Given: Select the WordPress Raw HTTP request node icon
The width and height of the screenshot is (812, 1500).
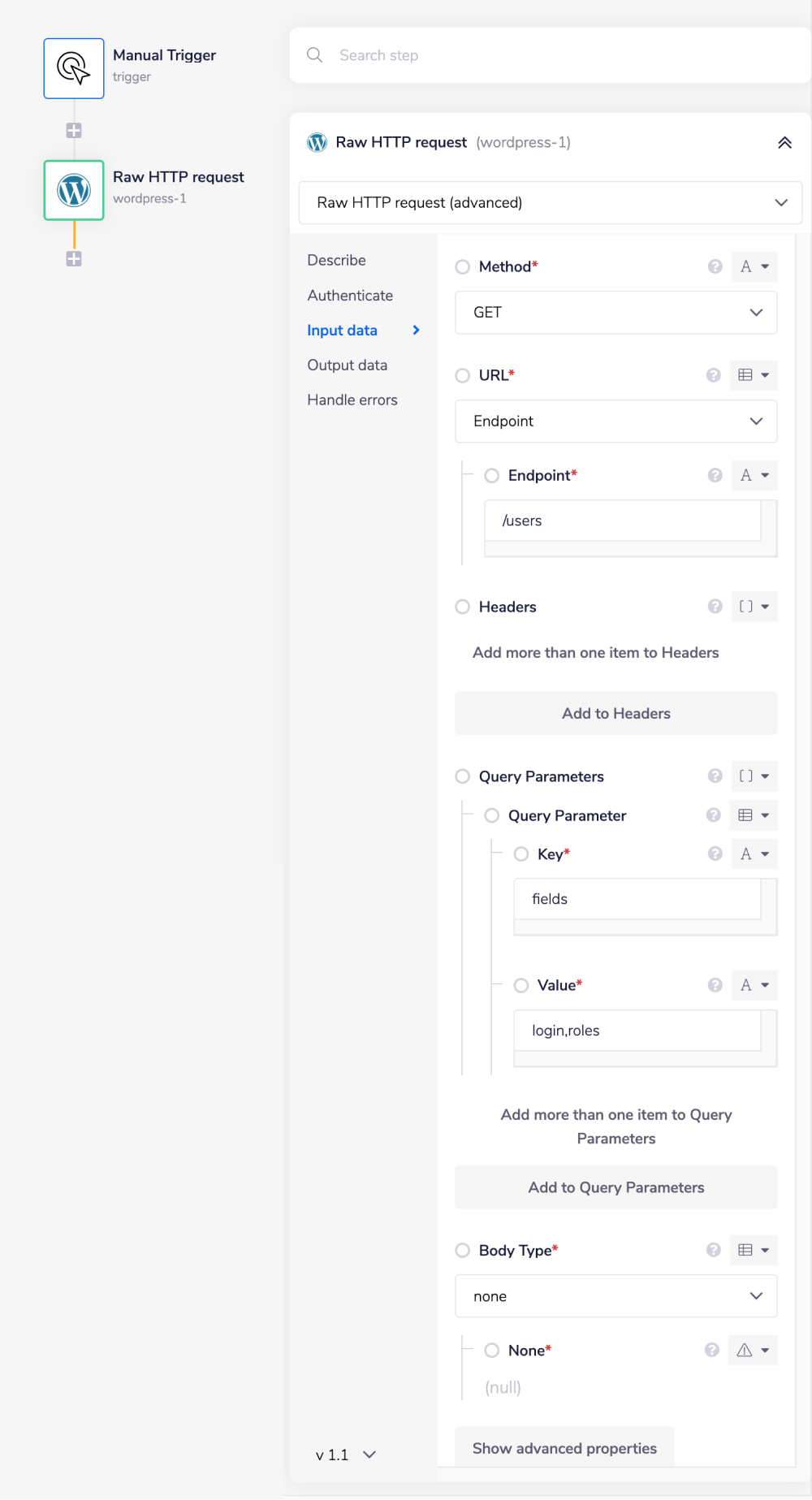Looking at the screenshot, I should coord(74,190).
